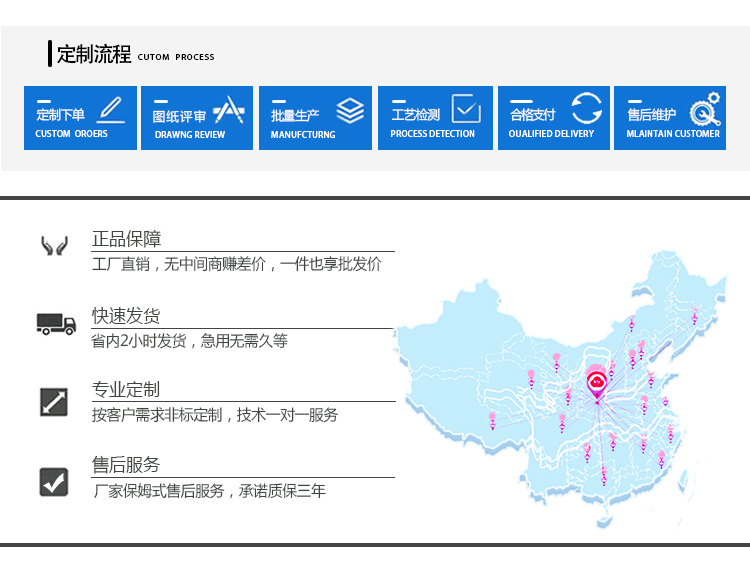Click the drafting icon on 图纸评审

click(x=228, y=109)
